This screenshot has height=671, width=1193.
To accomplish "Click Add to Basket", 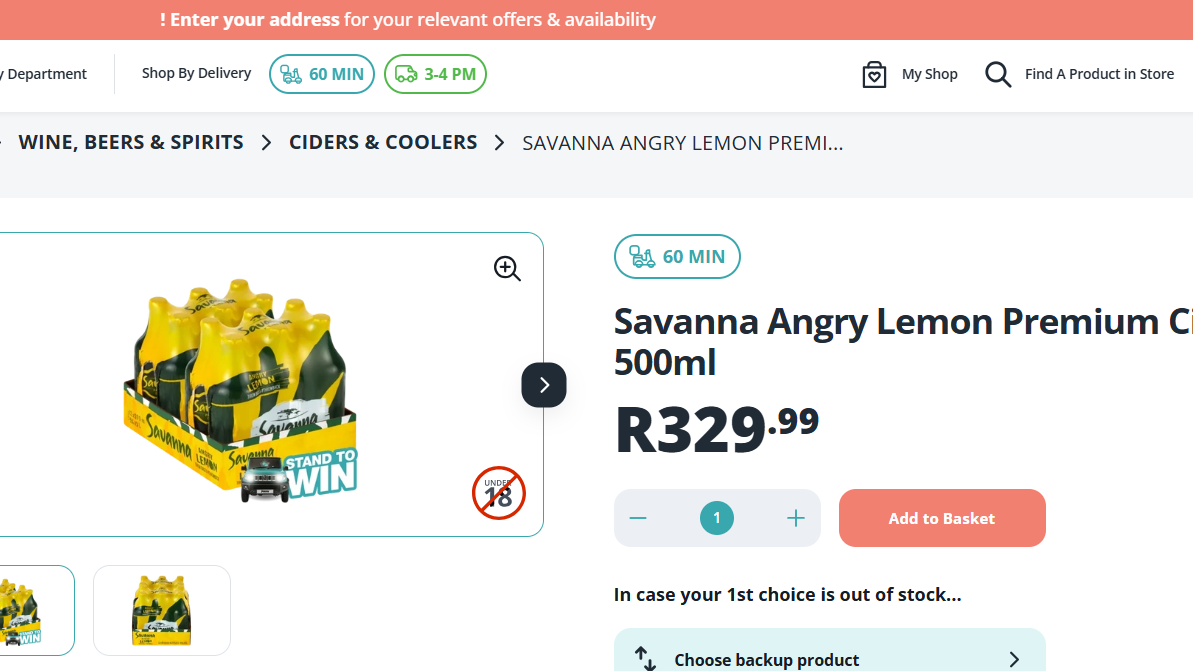I will (x=941, y=518).
